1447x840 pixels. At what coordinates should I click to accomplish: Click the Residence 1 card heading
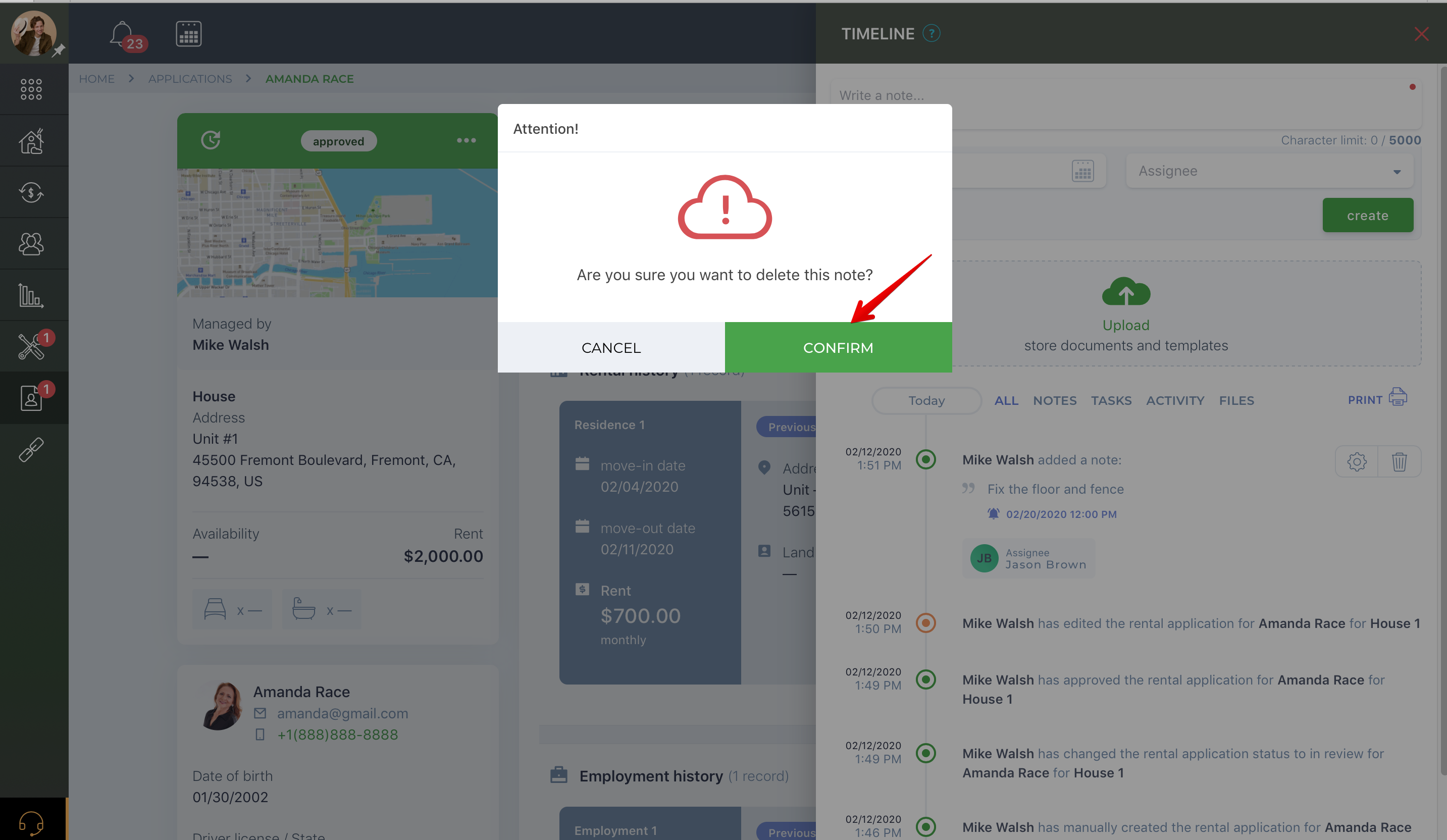609,425
